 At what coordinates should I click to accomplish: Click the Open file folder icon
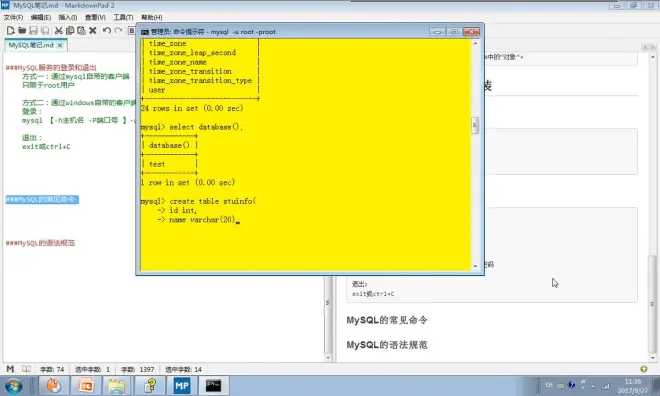pos(22,30)
